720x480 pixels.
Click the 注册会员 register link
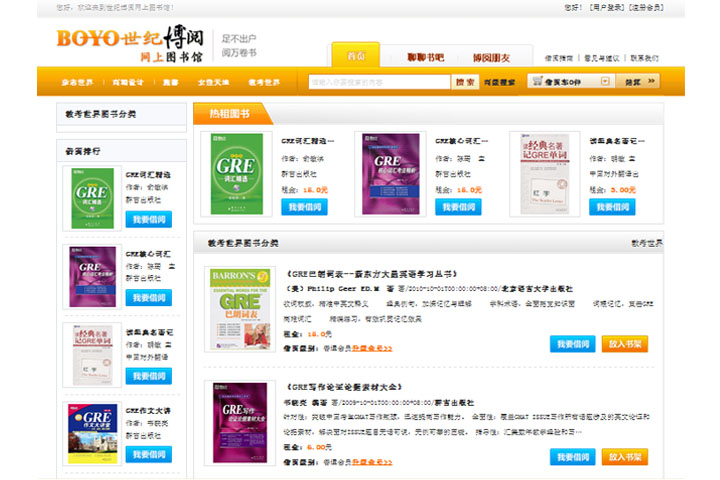pos(651,7)
